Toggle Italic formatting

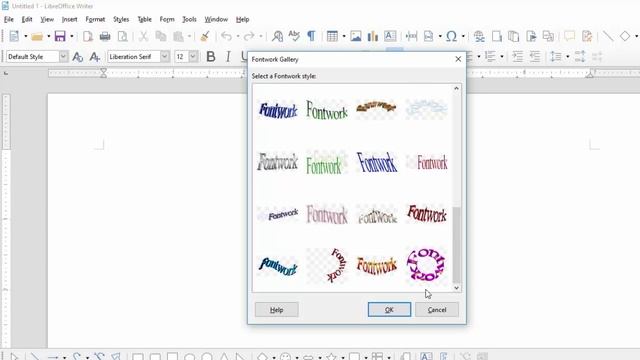tap(228, 57)
